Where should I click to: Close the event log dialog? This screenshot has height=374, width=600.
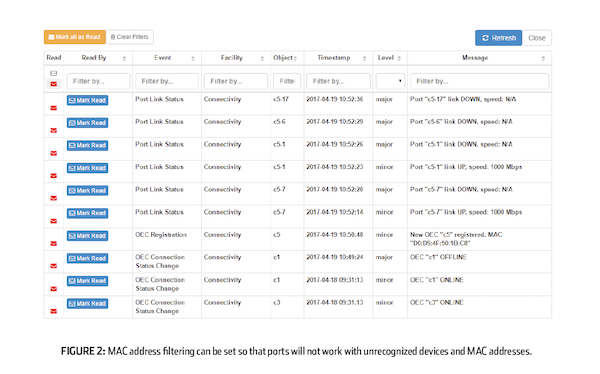pos(537,38)
